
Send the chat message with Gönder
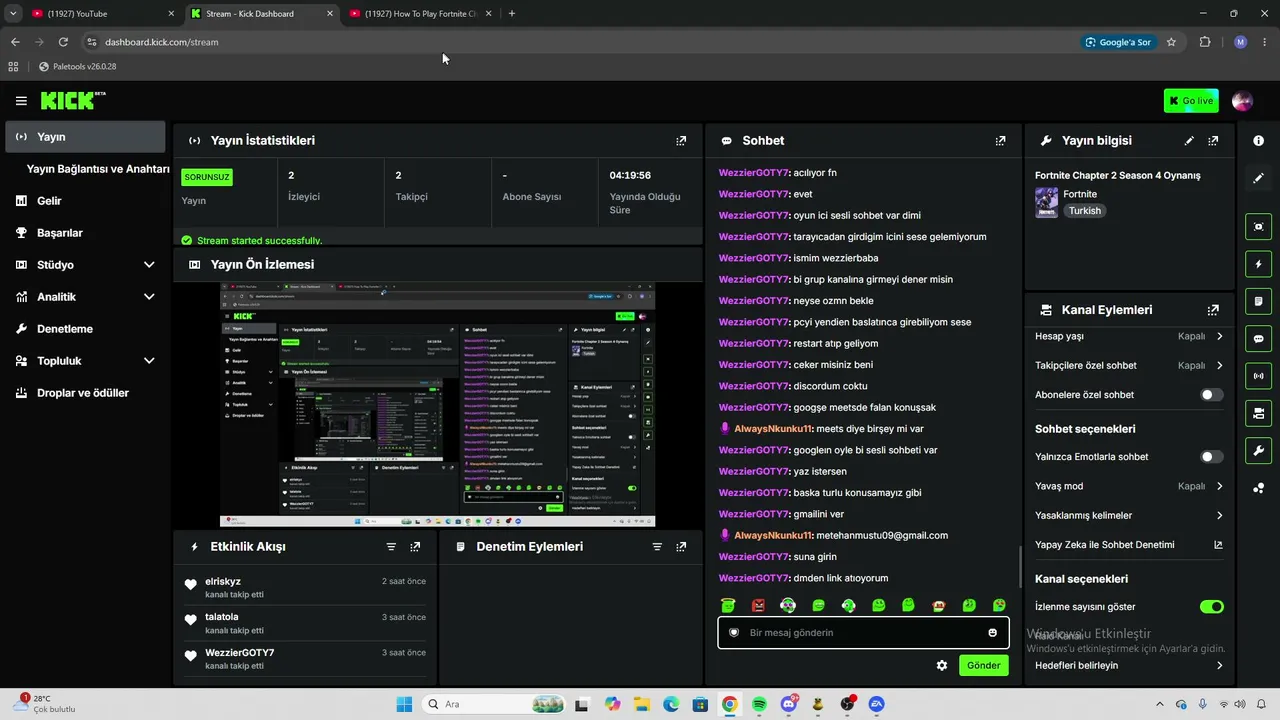coord(983,665)
